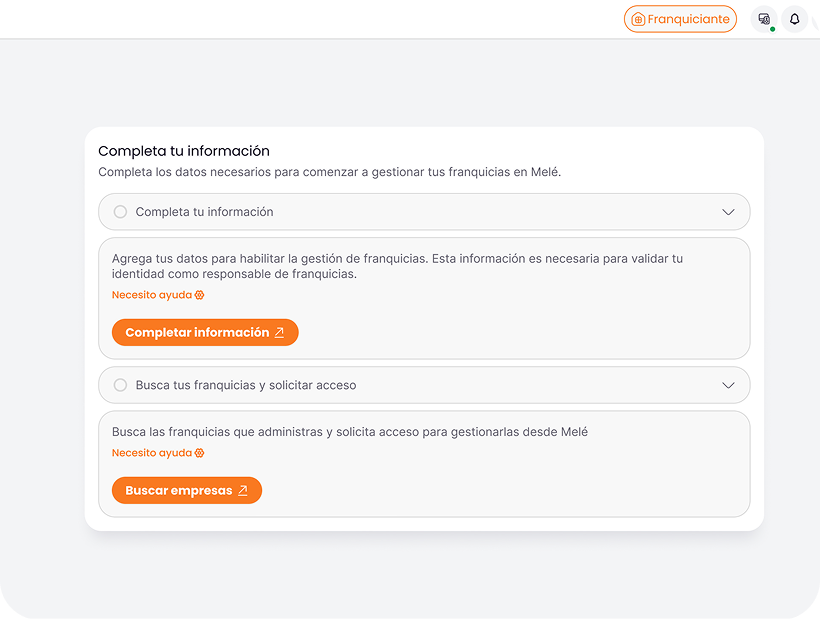Open Necesito ayuda link under the franchise search text
820x620 pixels.
[x=151, y=453]
